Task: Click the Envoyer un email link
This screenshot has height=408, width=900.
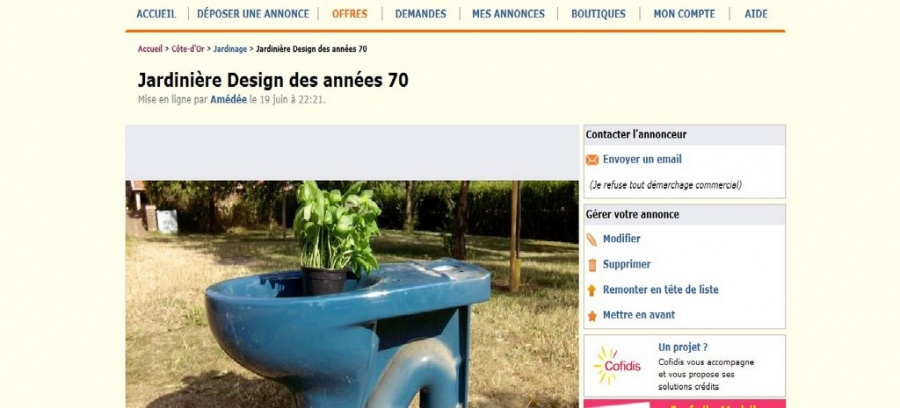Action: [x=642, y=160]
